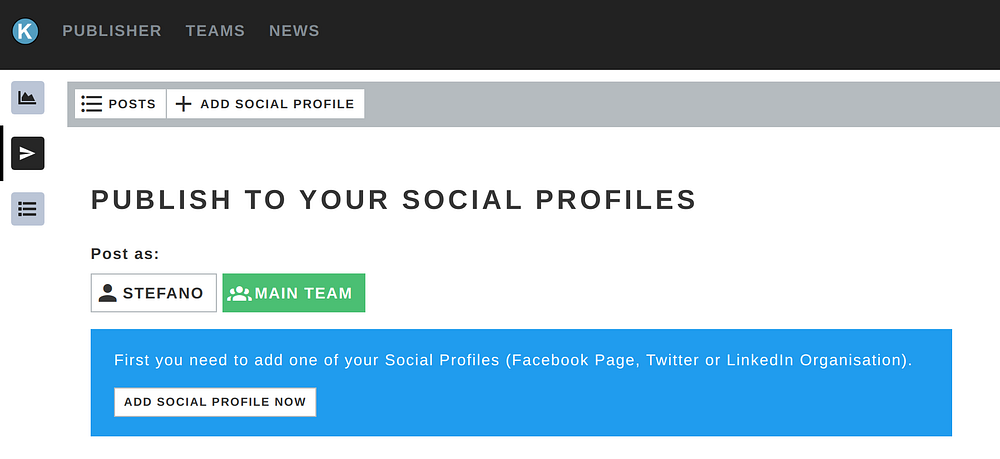Click the ADD SOCIAL PROFILE toolbar text

click(x=277, y=104)
